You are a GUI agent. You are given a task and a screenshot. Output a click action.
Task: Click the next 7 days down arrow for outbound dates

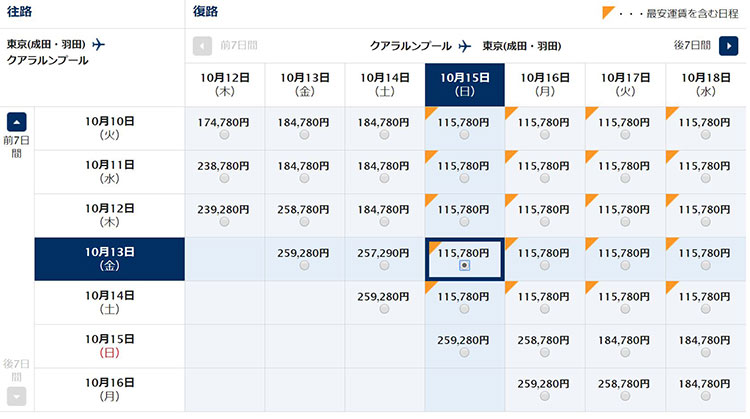coord(17,396)
